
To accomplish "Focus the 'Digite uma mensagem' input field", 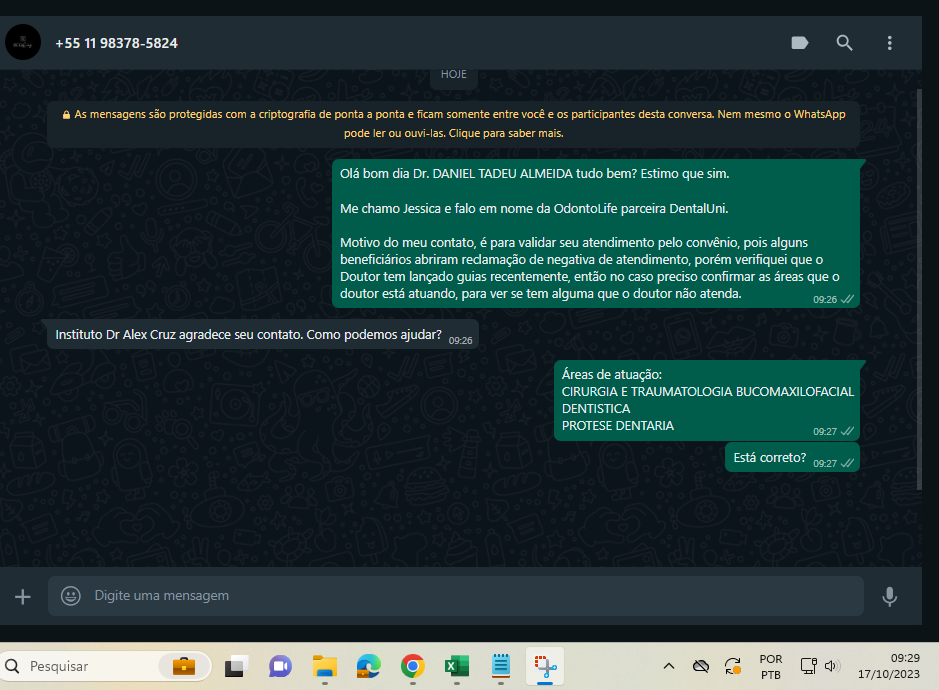I will 456,596.
